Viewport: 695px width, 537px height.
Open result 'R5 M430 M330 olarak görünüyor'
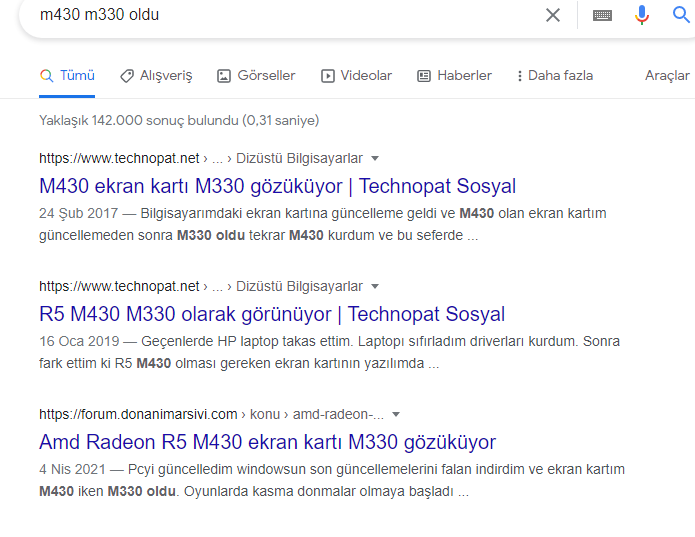[x=272, y=314]
